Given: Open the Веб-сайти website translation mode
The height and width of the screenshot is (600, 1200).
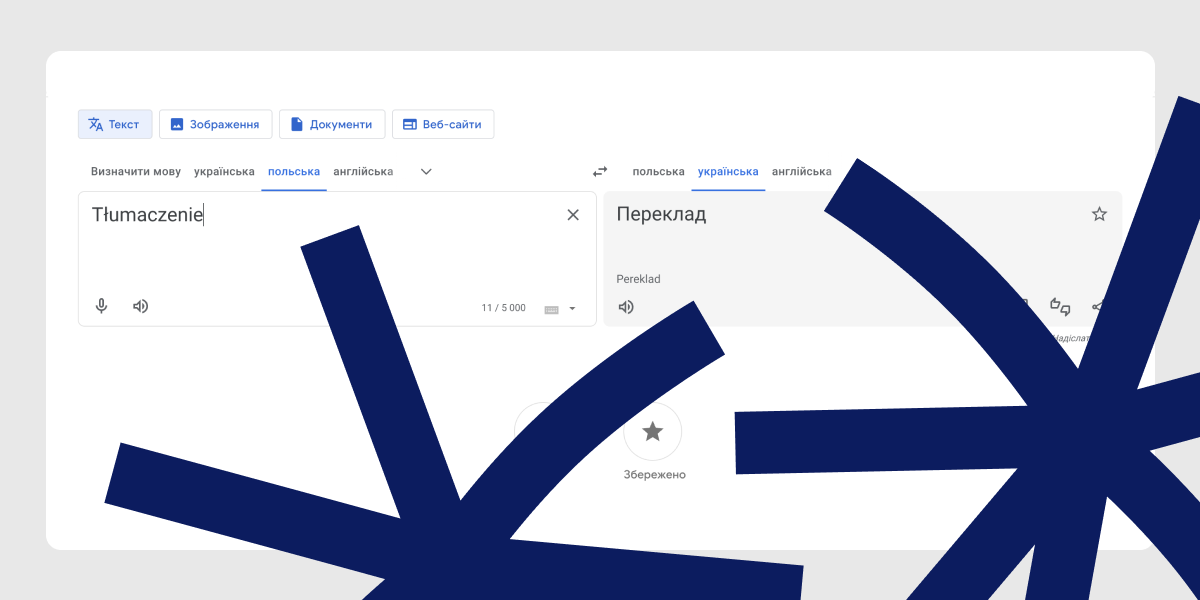Looking at the screenshot, I should [x=443, y=124].
